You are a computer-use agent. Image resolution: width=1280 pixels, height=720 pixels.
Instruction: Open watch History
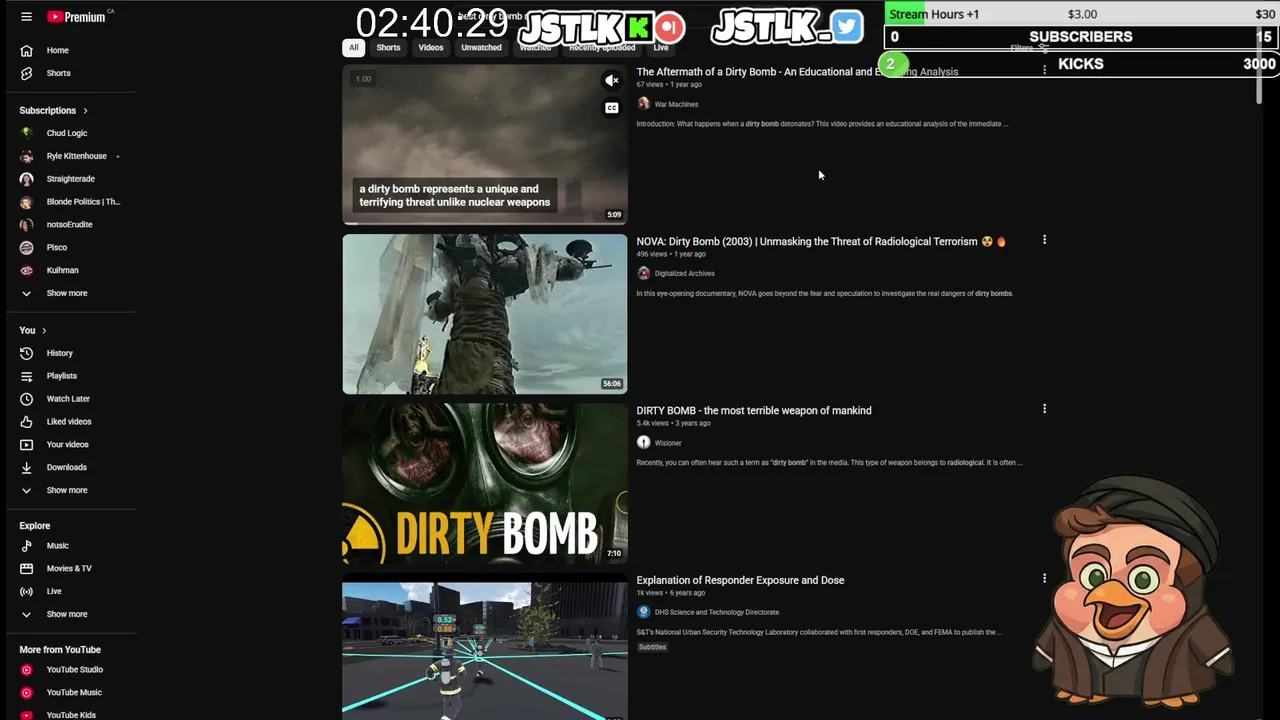pyautogui.click(x=59, y=353)
